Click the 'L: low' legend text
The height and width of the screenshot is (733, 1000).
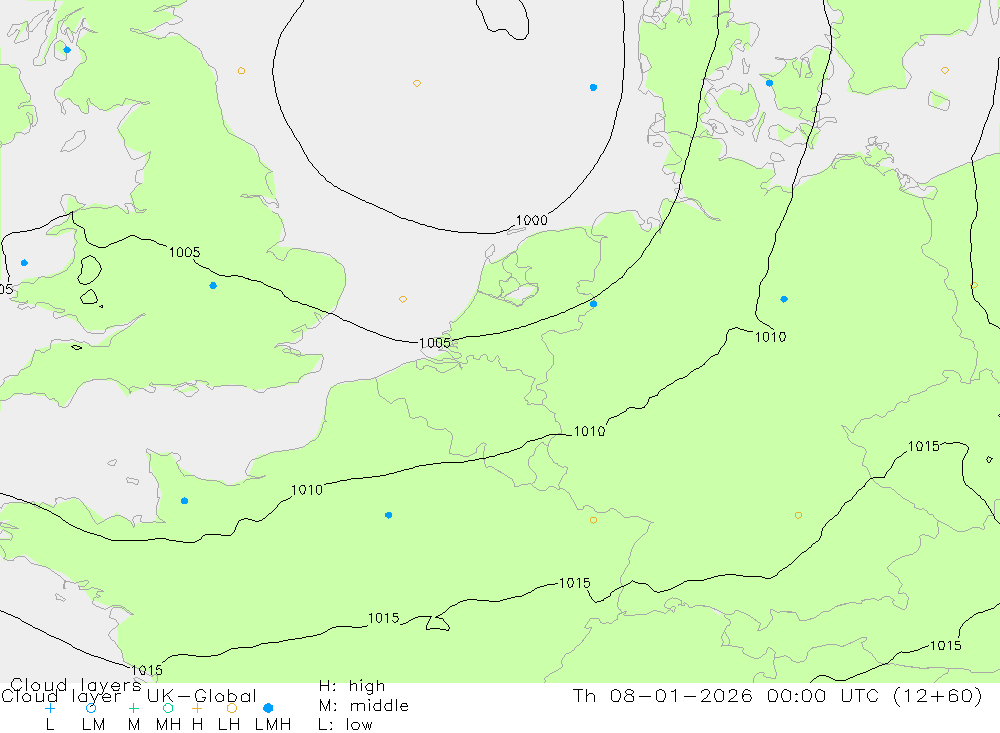[x=345, y=725]
